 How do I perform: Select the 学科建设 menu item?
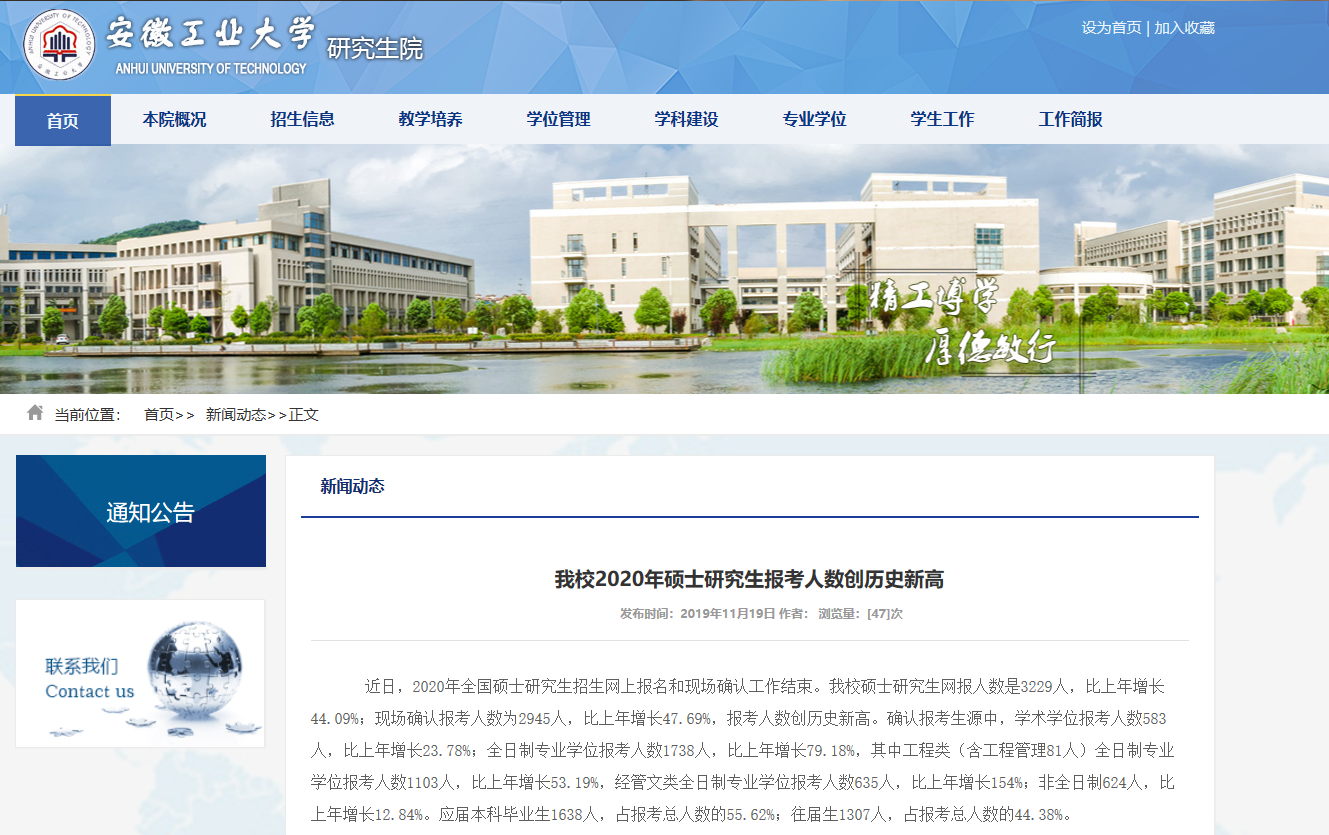pyautogui.click(x=686, y=119)
